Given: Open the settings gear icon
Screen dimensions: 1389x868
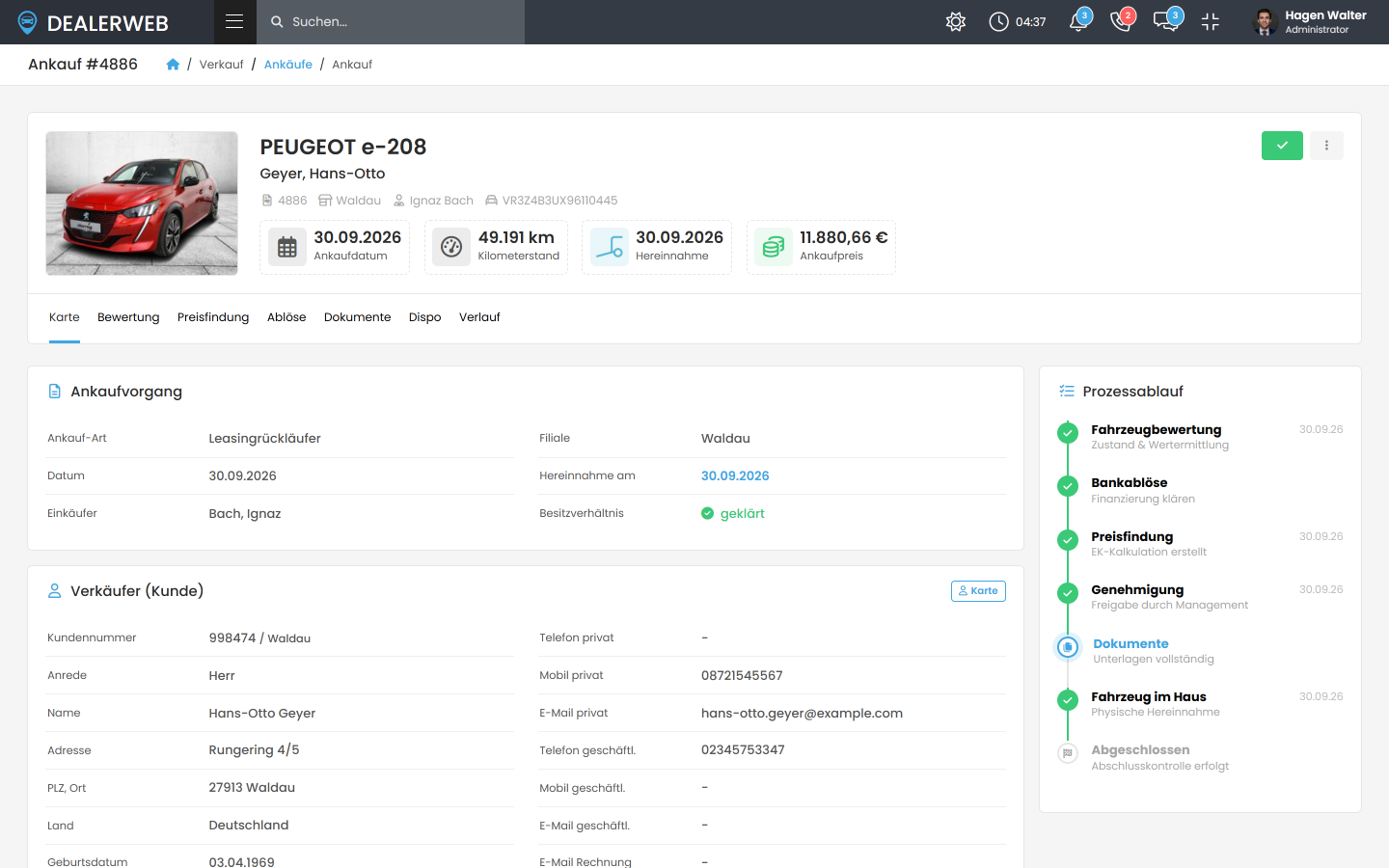Looking at the screenshot, I should pos(956,21).
